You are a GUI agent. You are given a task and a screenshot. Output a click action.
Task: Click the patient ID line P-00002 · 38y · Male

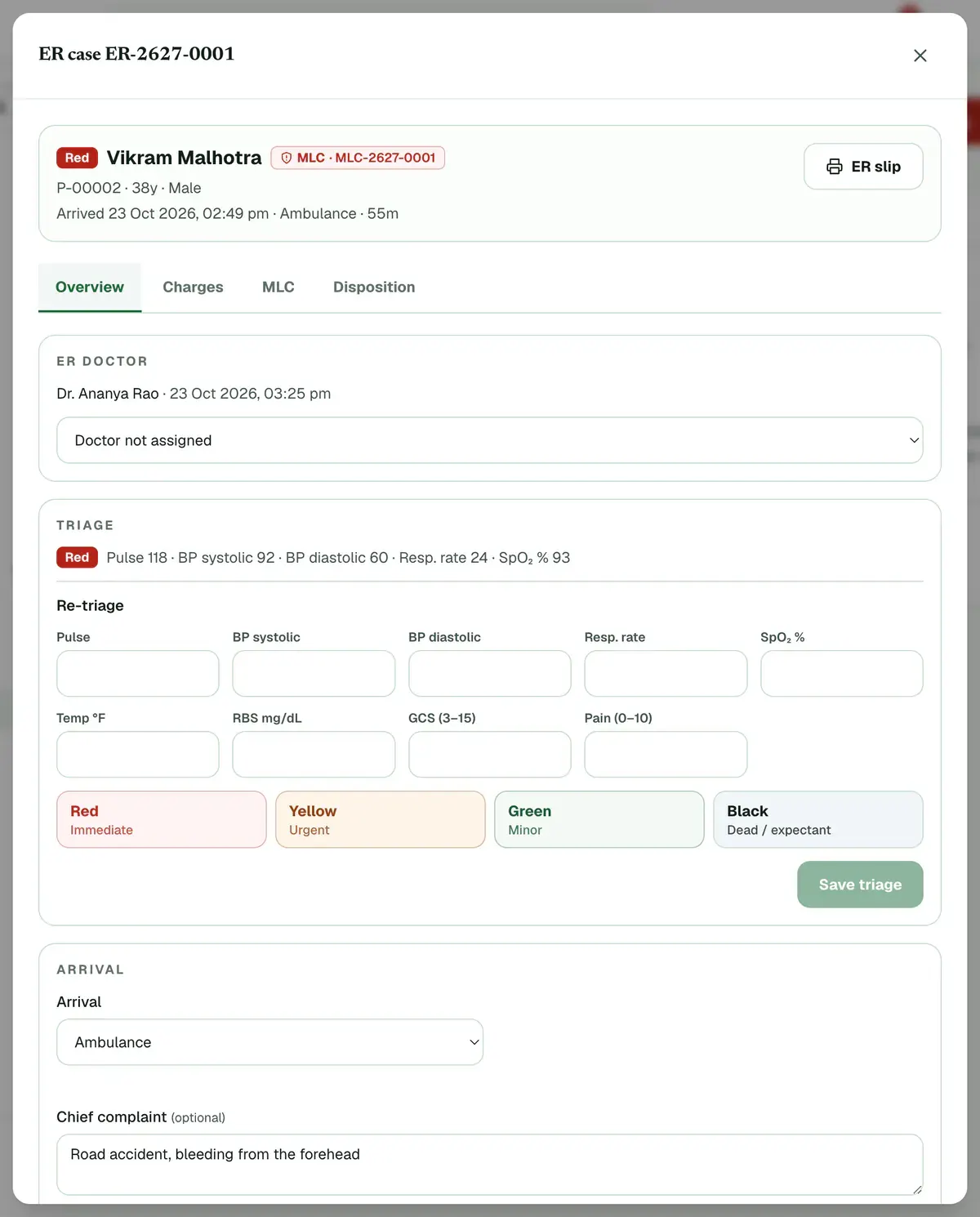tap(129, 188)
